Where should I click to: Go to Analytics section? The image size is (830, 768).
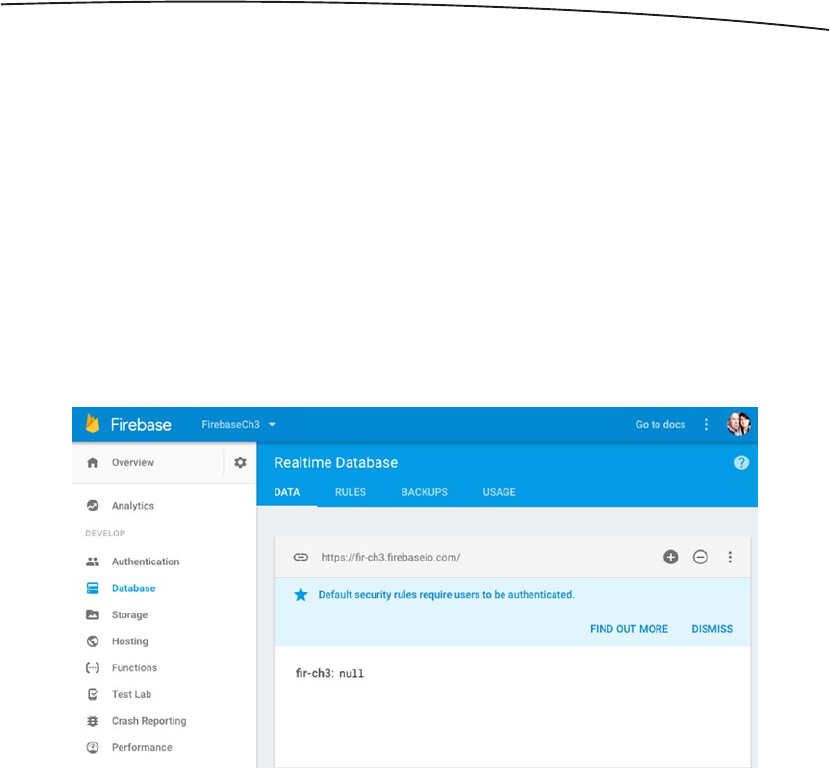pos(132,505)
